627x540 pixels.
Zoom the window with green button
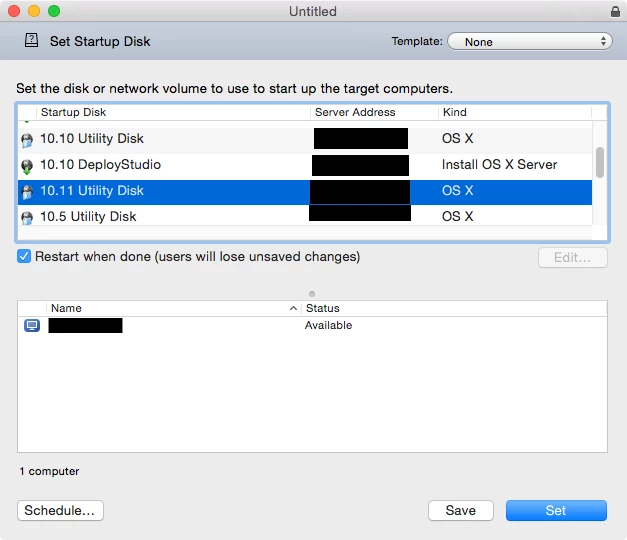point(54,11)
